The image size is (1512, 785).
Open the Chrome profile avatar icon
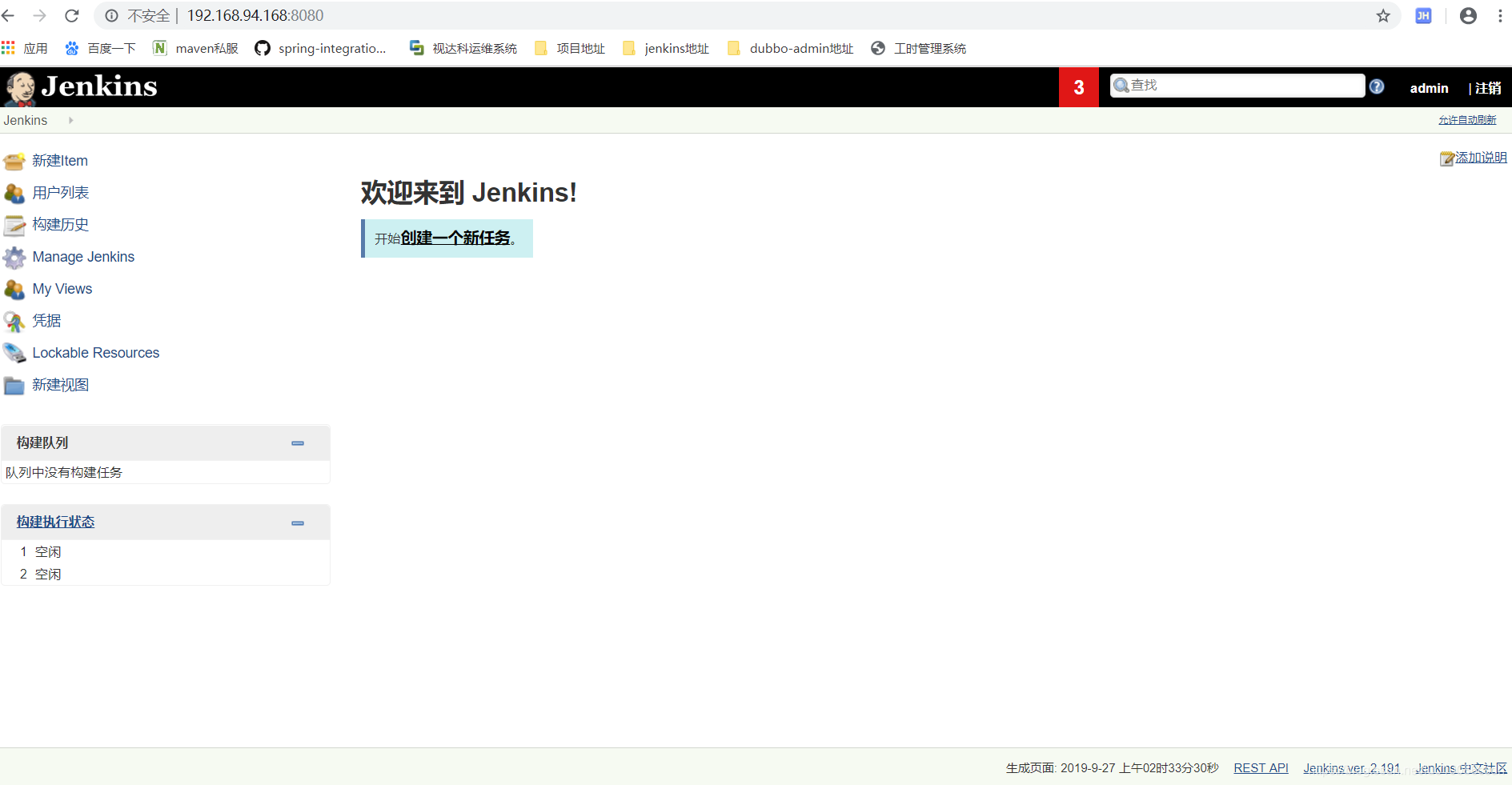pos(1468,15)
